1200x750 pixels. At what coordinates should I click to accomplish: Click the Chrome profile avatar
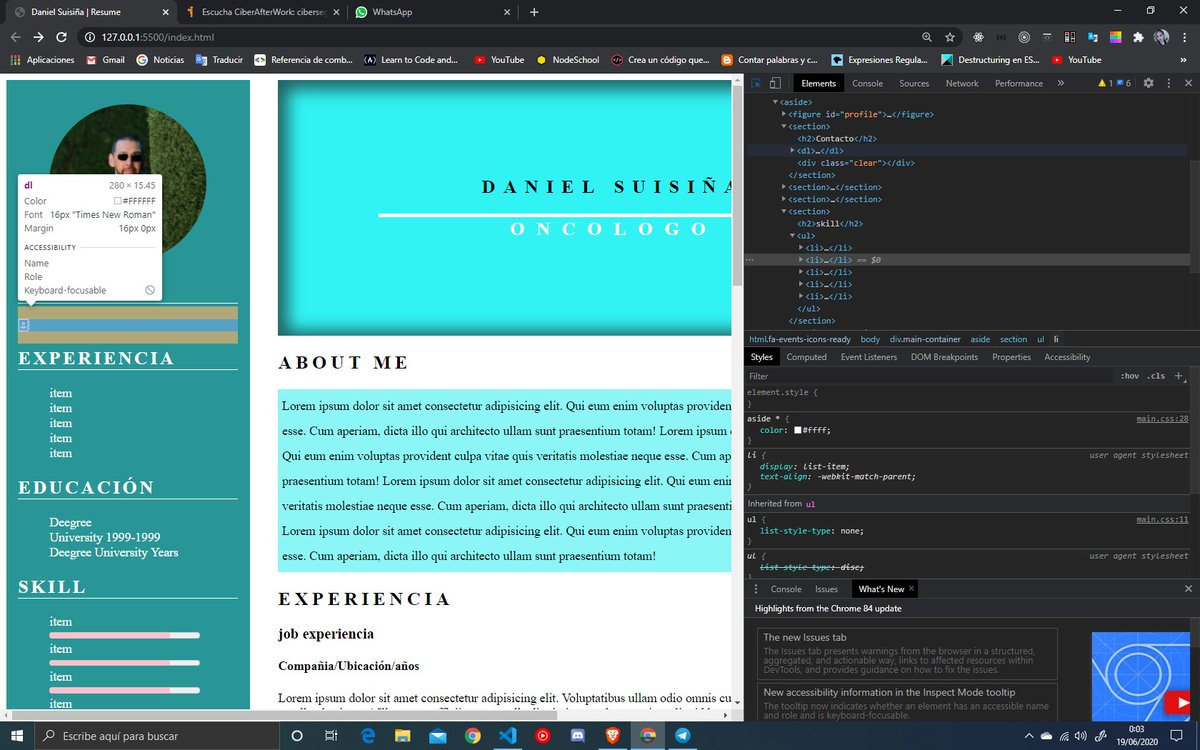(1161, 37)
